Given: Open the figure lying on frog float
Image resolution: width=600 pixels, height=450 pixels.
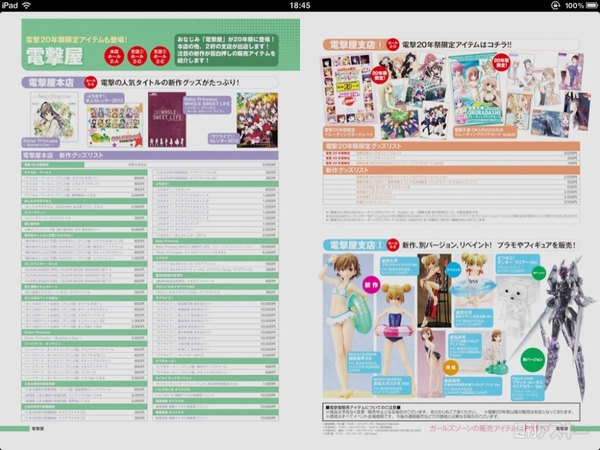Looking at the screenshot, I should click(494, 354).
